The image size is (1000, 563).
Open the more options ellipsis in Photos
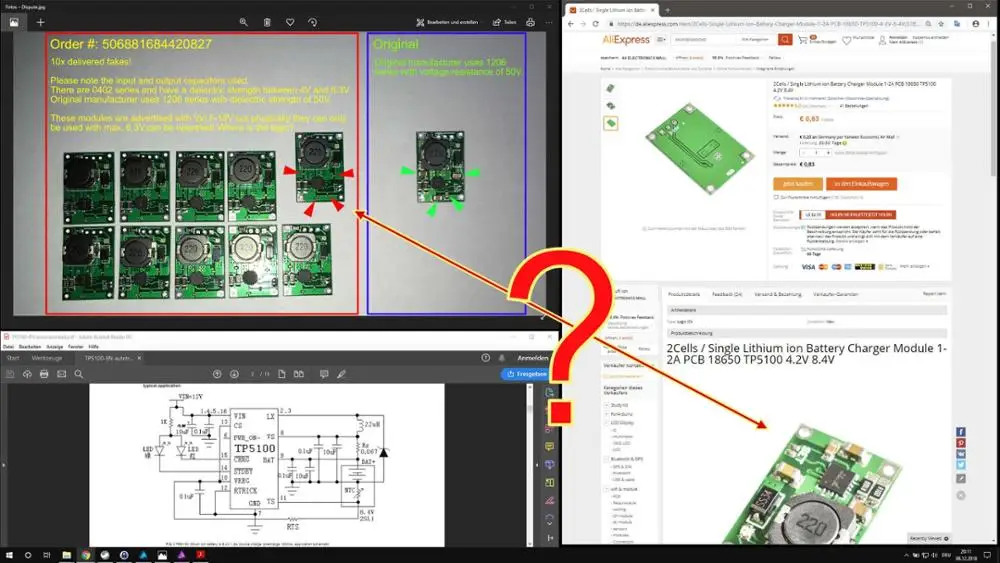point(549,22)
